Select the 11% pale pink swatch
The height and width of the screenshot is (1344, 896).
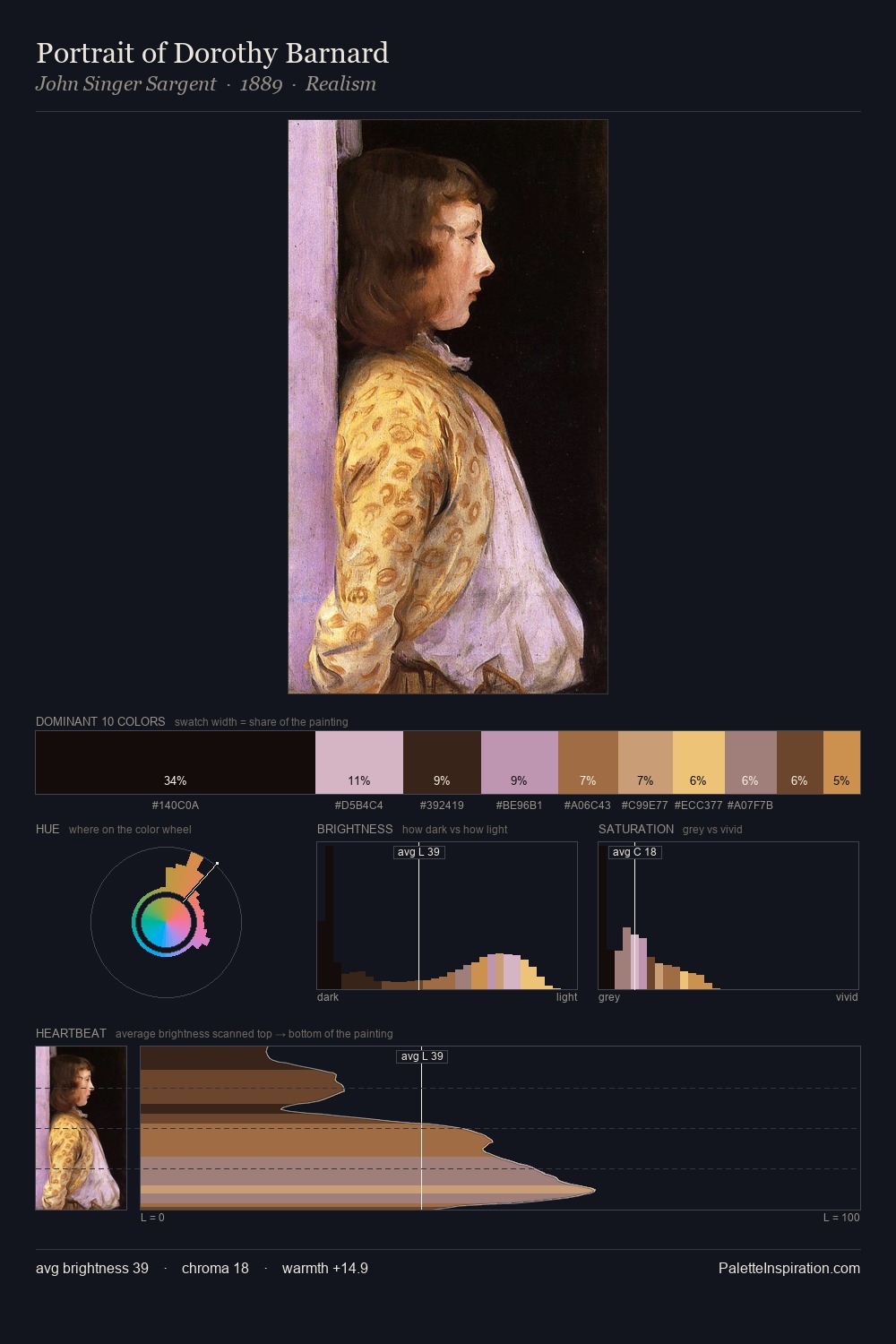(x=359, y=762)
